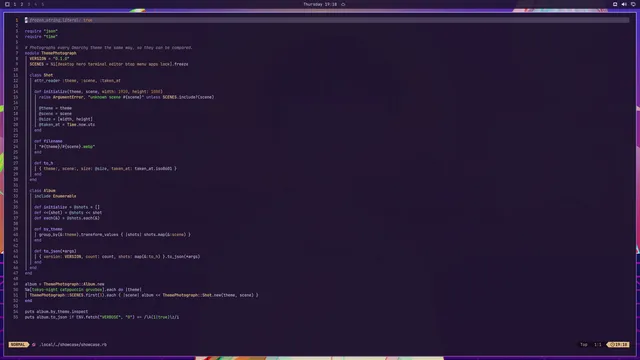Click the raise ArgumentError line

click(x=127, y=97)
